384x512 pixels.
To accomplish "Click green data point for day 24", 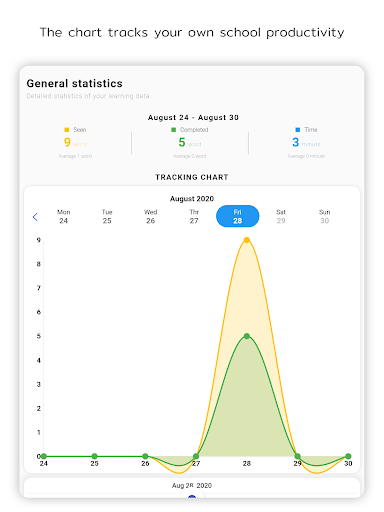I will (44, 456).
